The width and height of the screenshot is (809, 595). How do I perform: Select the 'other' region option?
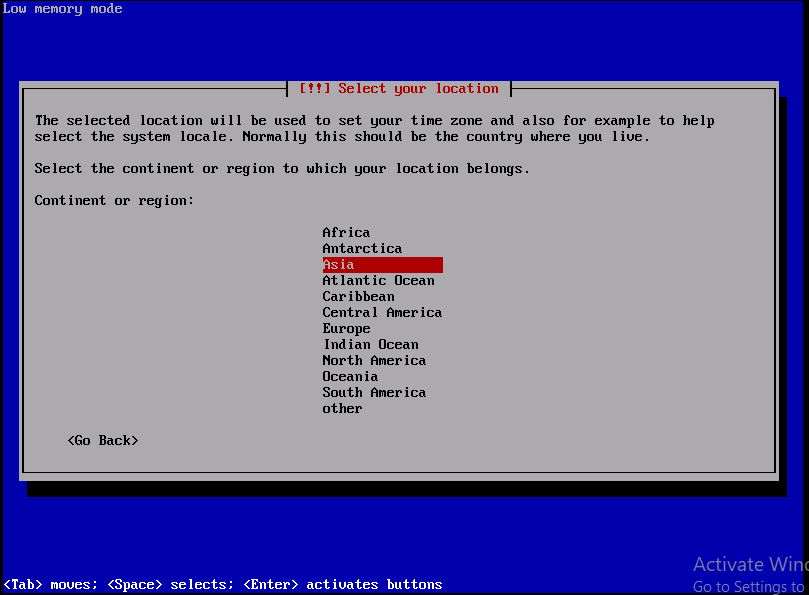342,409
